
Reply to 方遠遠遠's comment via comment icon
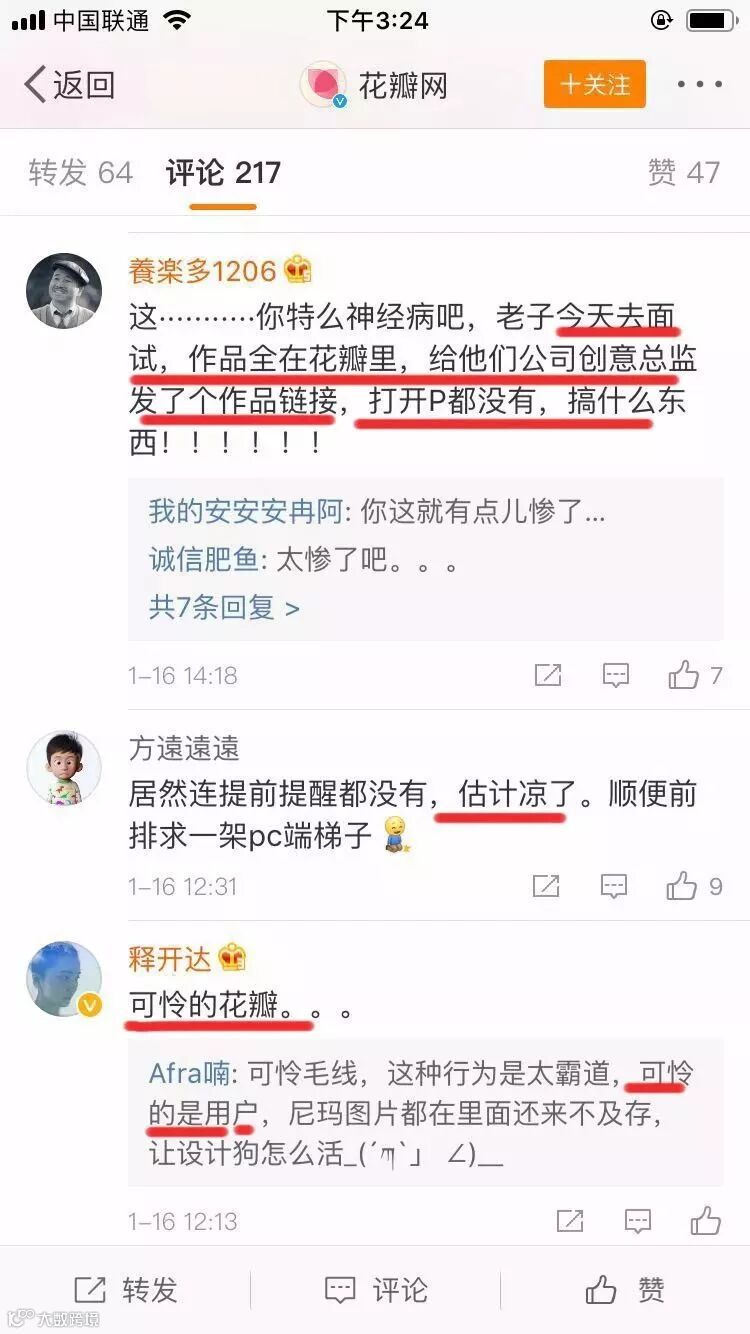click(x=614, y=886)
